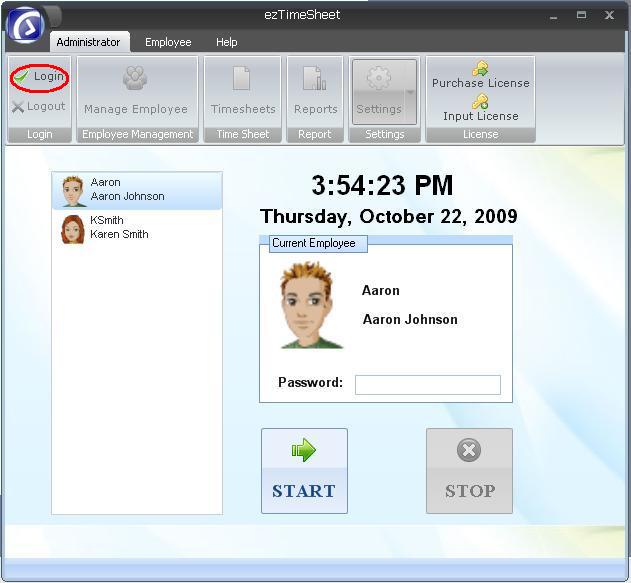Screen dimensions: 631x583
Task: Click the START button
Action: pos(304,471)
